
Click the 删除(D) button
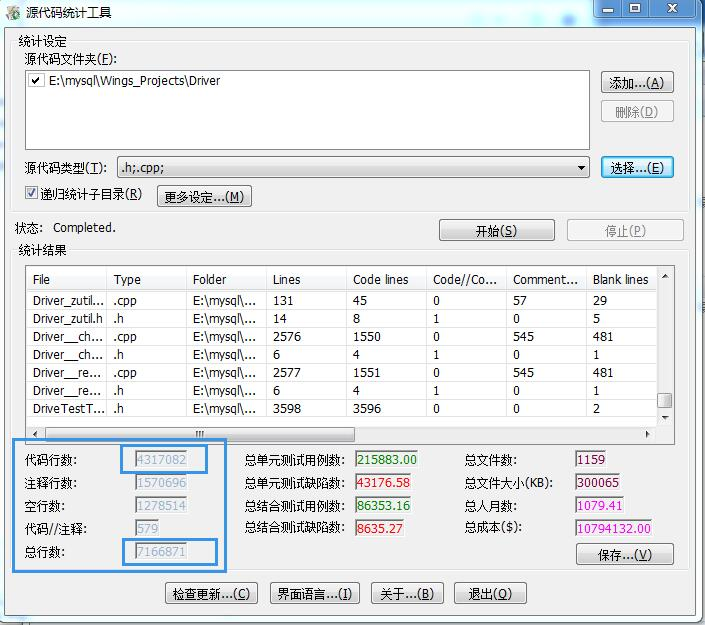[x=637, y=112]
